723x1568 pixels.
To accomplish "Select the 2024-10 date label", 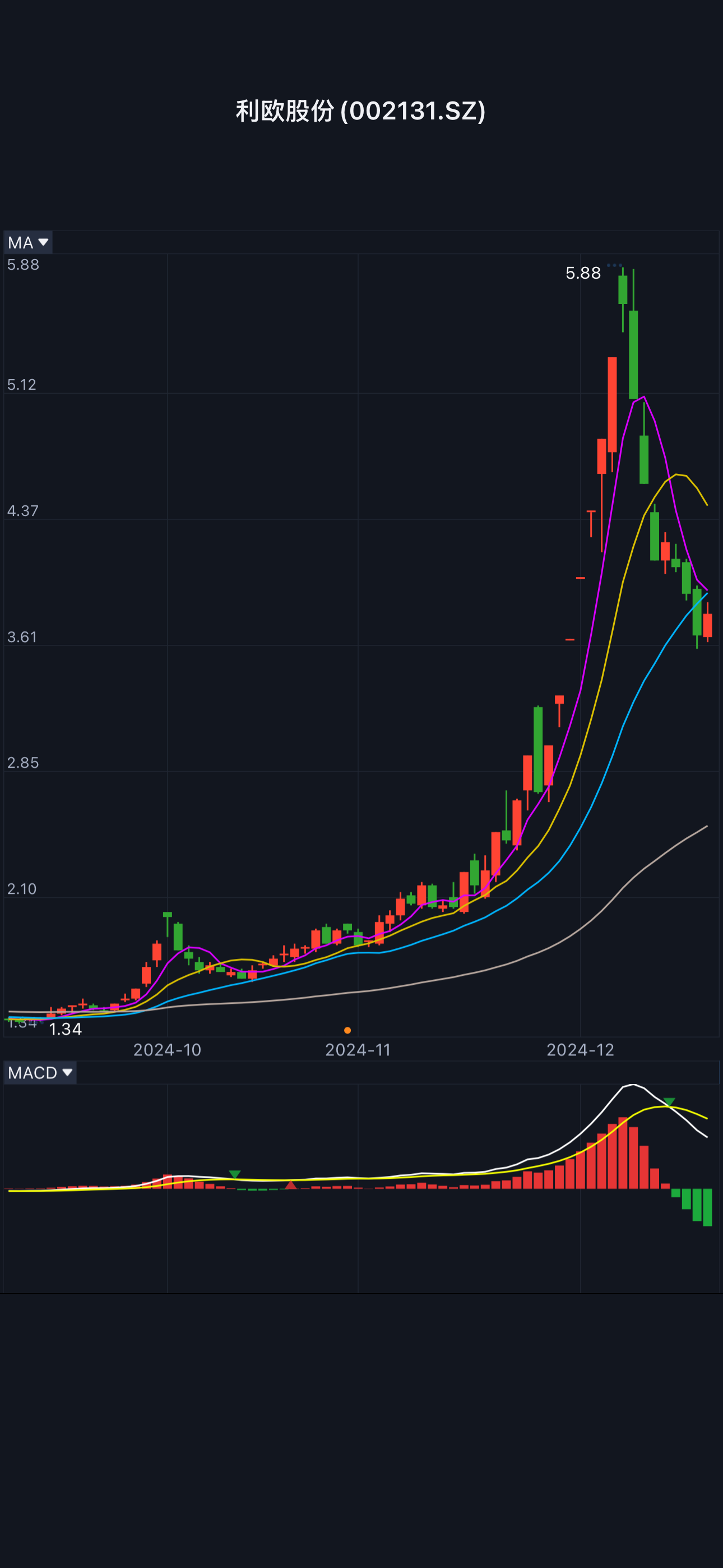I will click(x=168, y=1050).
